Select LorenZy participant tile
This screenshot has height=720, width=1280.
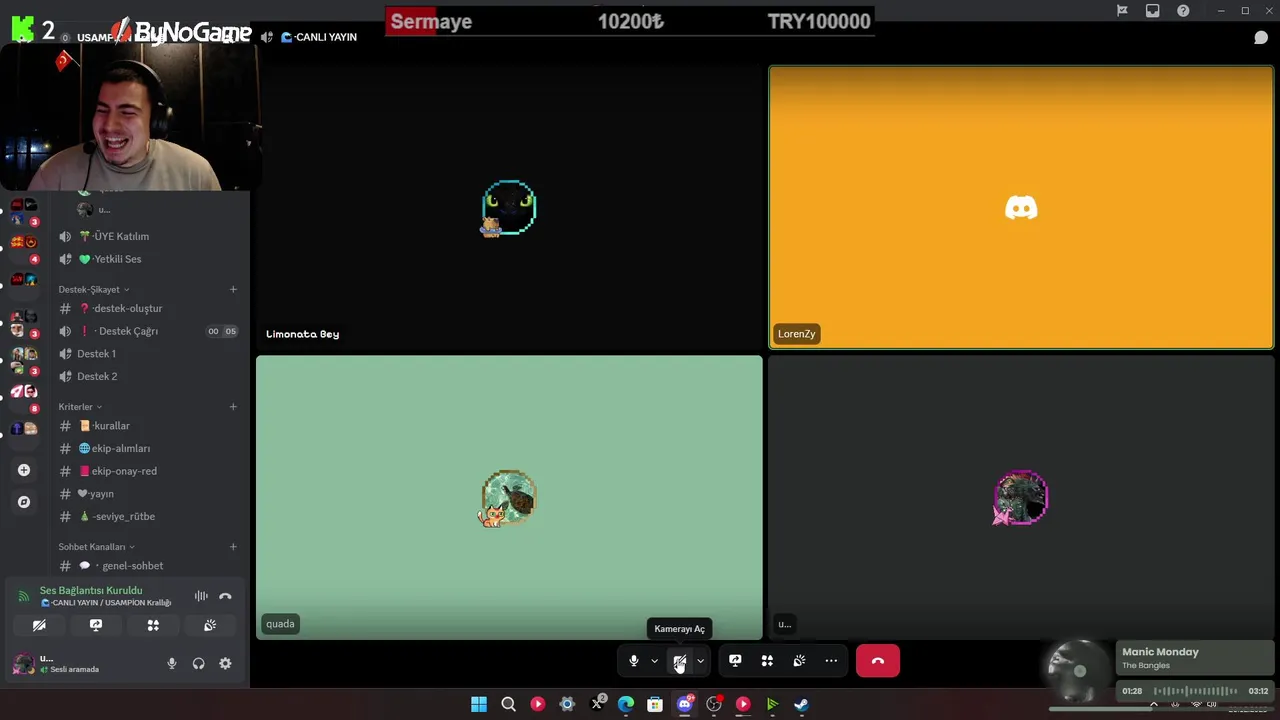[1021, 207]
